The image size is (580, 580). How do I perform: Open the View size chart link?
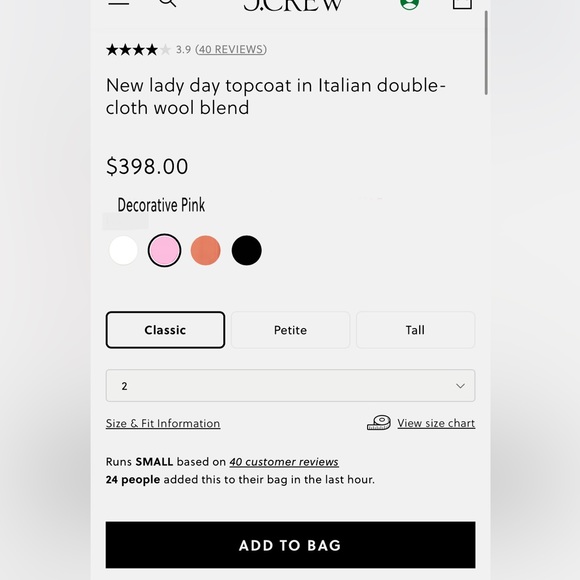pyautogui.click(x=436, y=423)
